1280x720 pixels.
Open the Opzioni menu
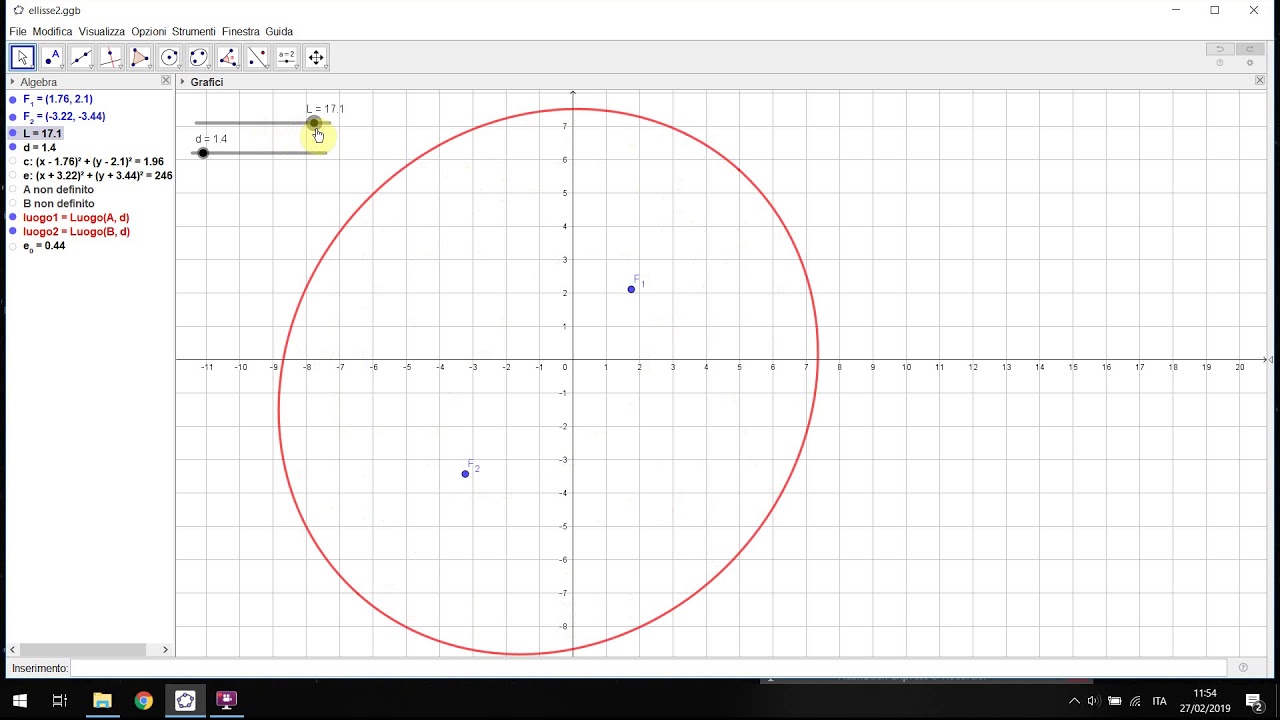click(x=148, y=32)
